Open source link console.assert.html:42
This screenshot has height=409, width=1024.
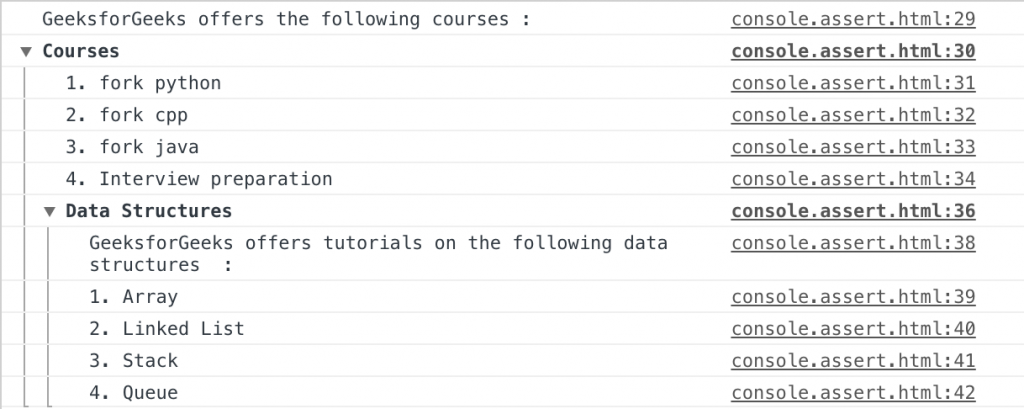853,393
